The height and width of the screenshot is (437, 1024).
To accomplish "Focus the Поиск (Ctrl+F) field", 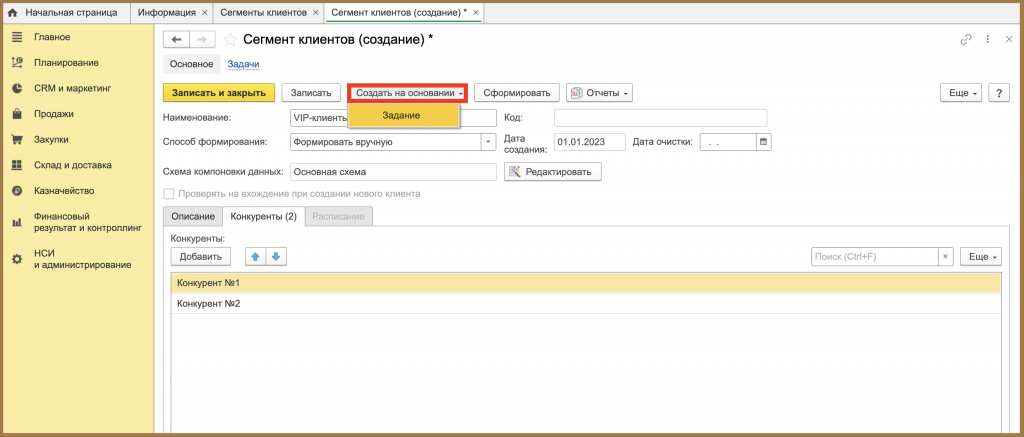I will click(875, 257).
